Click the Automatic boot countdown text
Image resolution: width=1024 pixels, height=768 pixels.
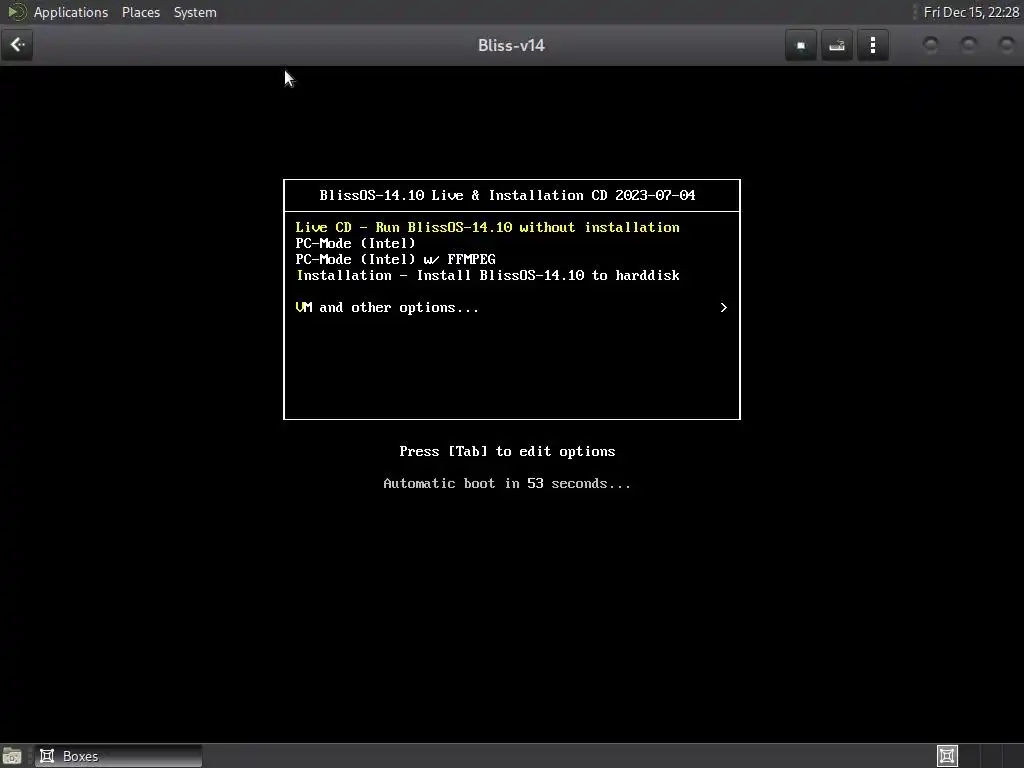[507, 483]
